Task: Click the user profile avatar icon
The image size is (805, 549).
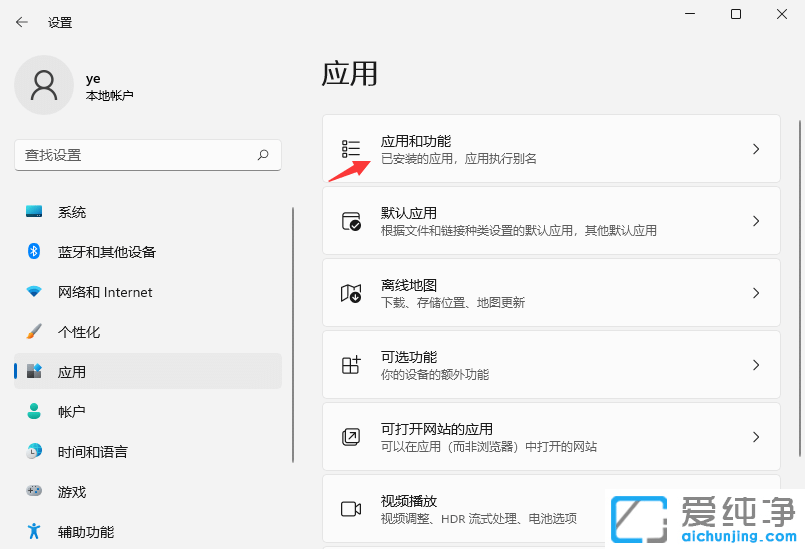Action: pos(43,85)
